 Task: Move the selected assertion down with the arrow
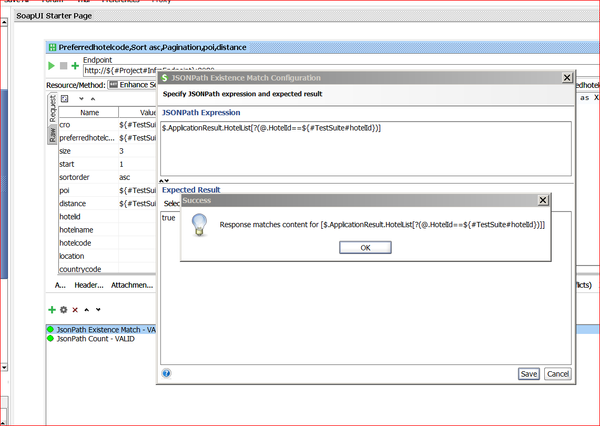[x=96, y=310]
